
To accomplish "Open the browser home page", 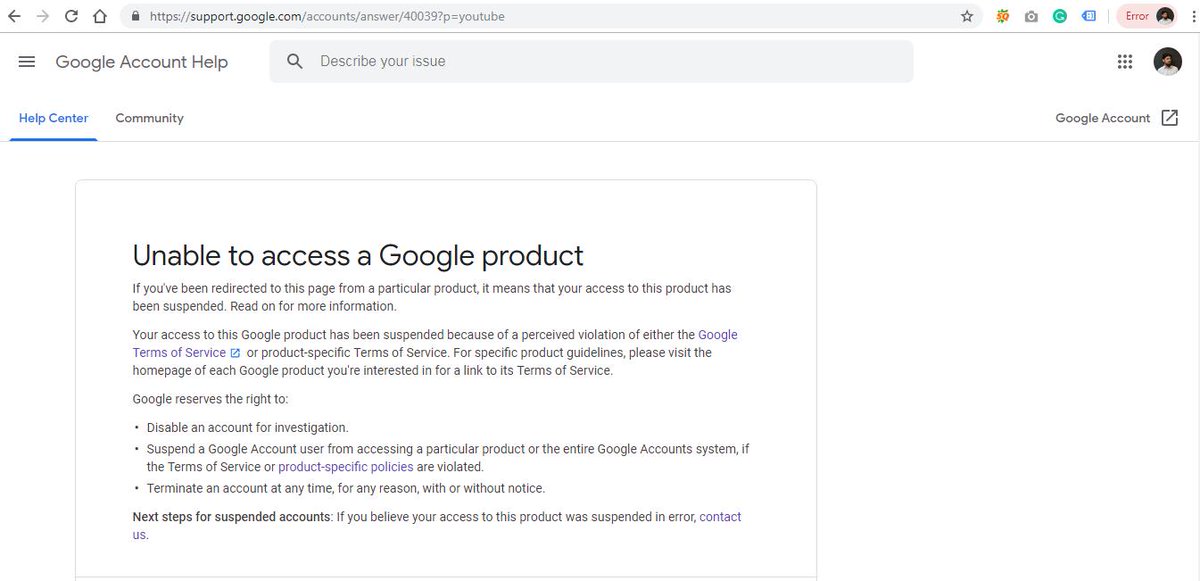I will coord(99,16).
